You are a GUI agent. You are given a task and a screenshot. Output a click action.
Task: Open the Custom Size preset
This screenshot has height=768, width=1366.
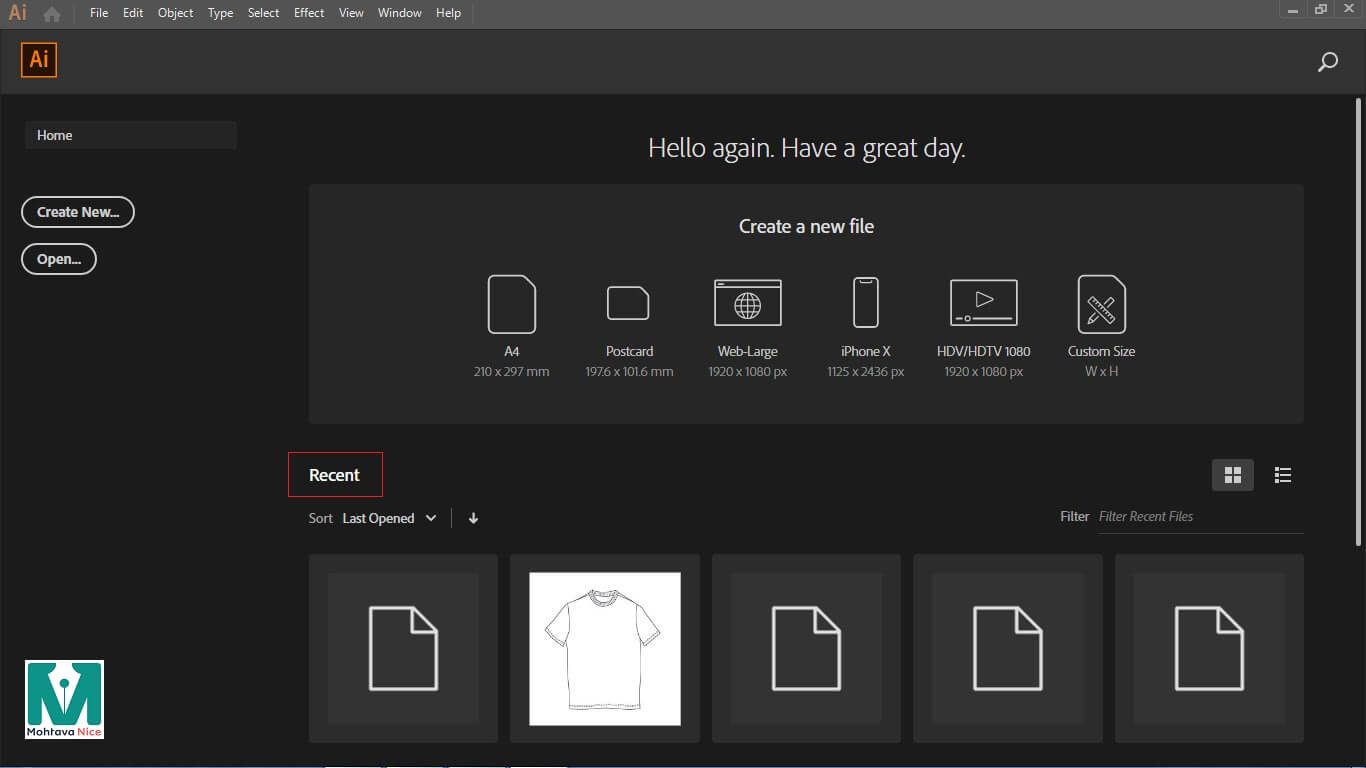pos(1101,304)
